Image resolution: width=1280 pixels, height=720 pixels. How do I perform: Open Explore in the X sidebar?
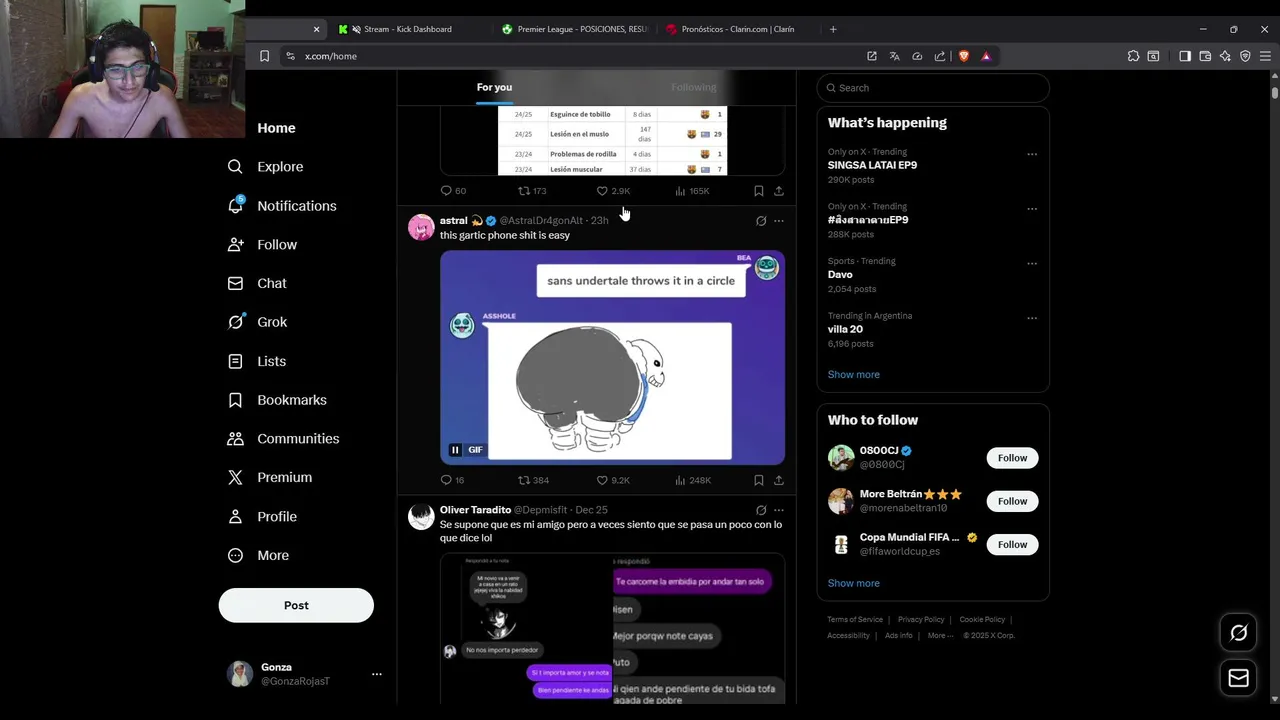click(265, 167)
